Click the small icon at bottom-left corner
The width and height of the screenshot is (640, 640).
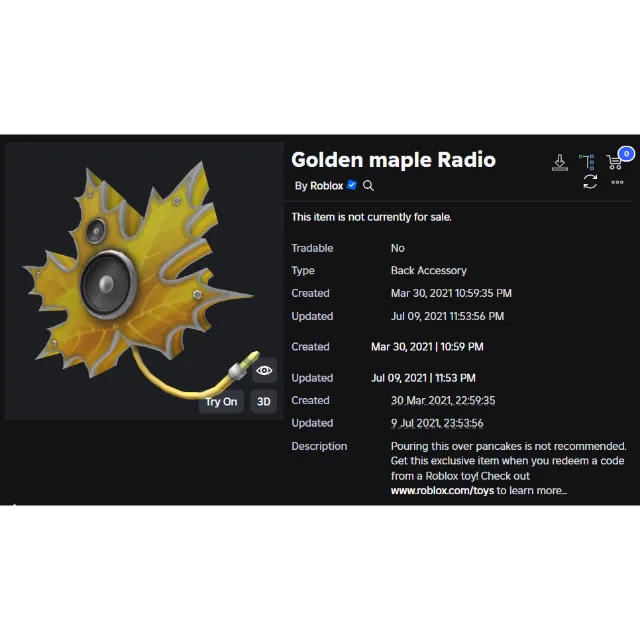tap(12, 508)
